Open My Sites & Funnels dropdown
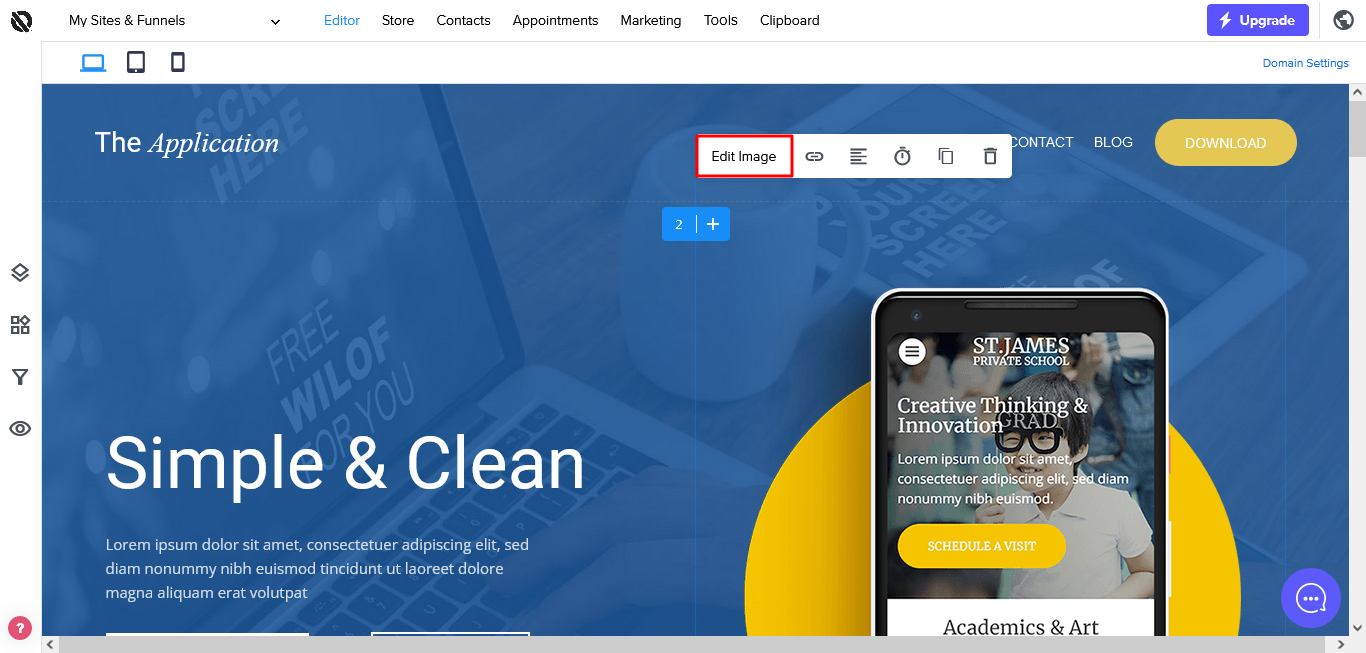The image size is (1366, 653). [175, 20]
